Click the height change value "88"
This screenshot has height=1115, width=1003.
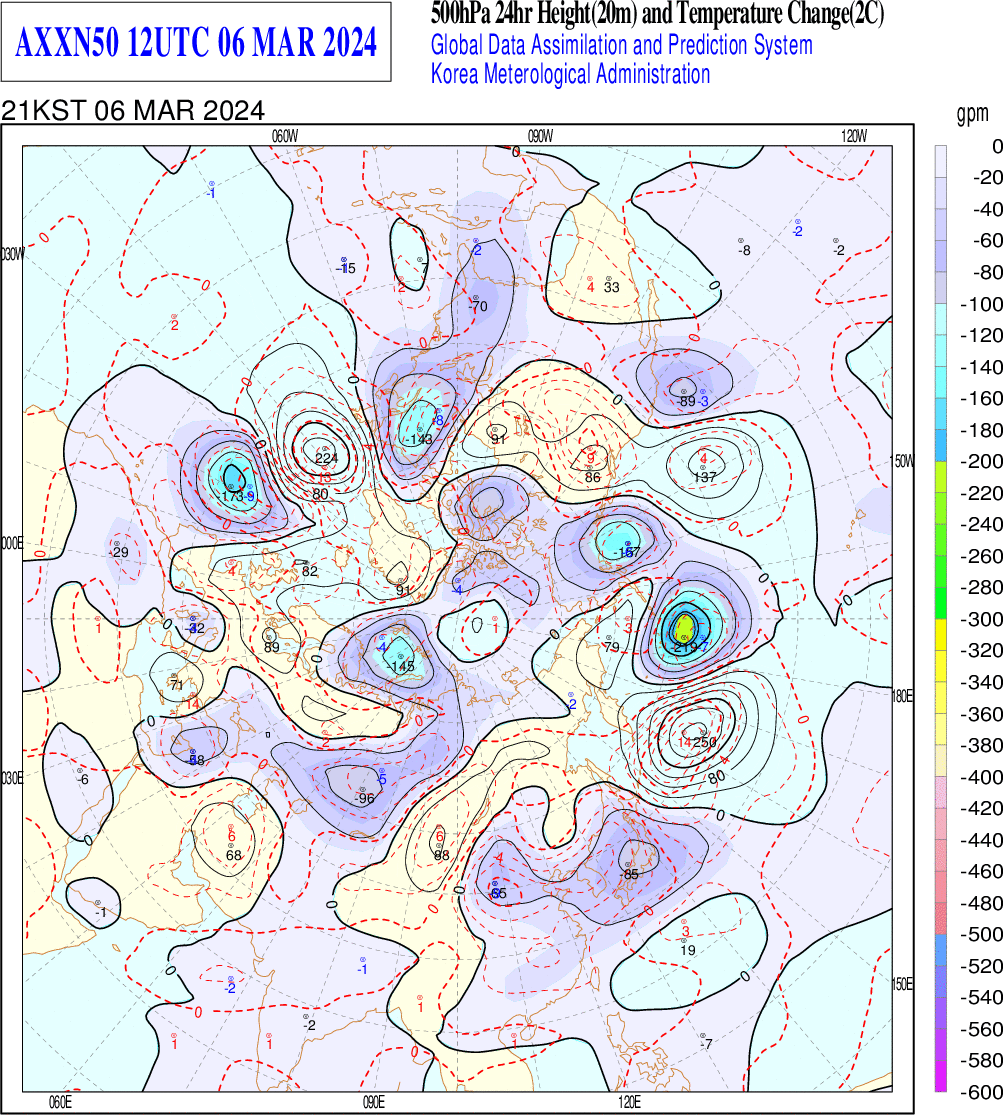(442, 855)
